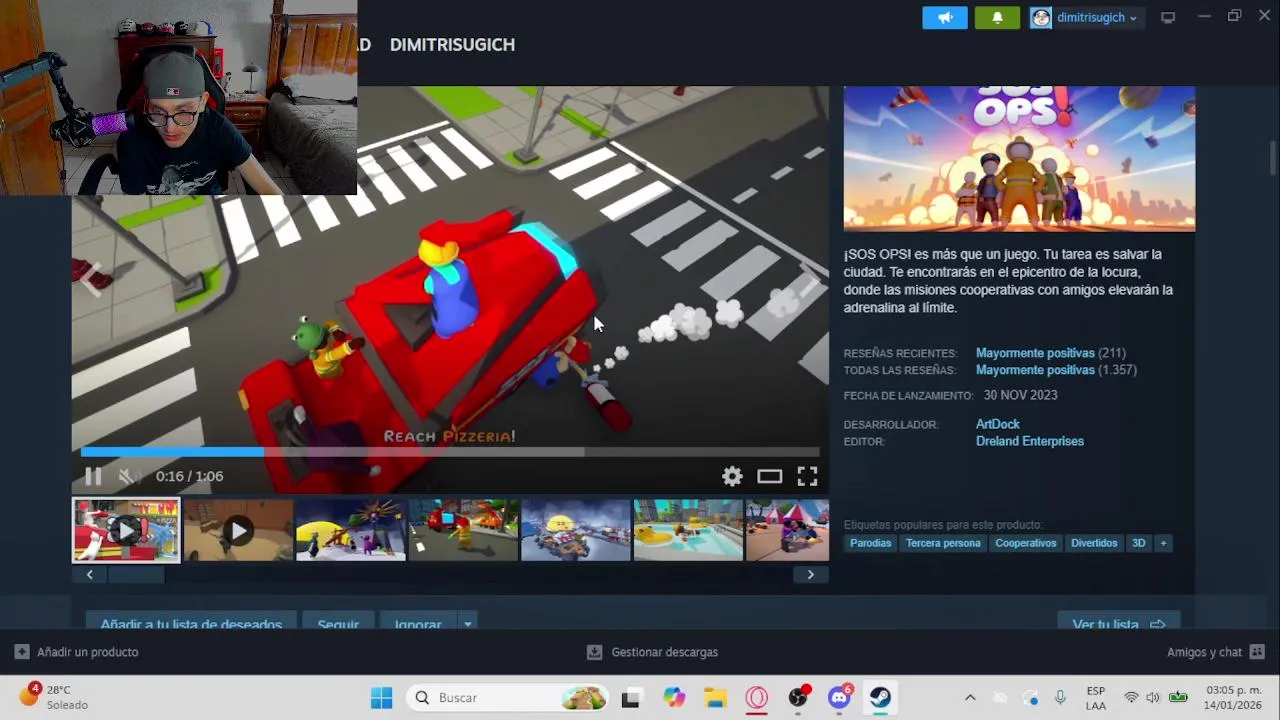The width and height of the screenshot is (1280, 720).
Task: Click the media strip scrollbar handle
Action: coord(136,575)
